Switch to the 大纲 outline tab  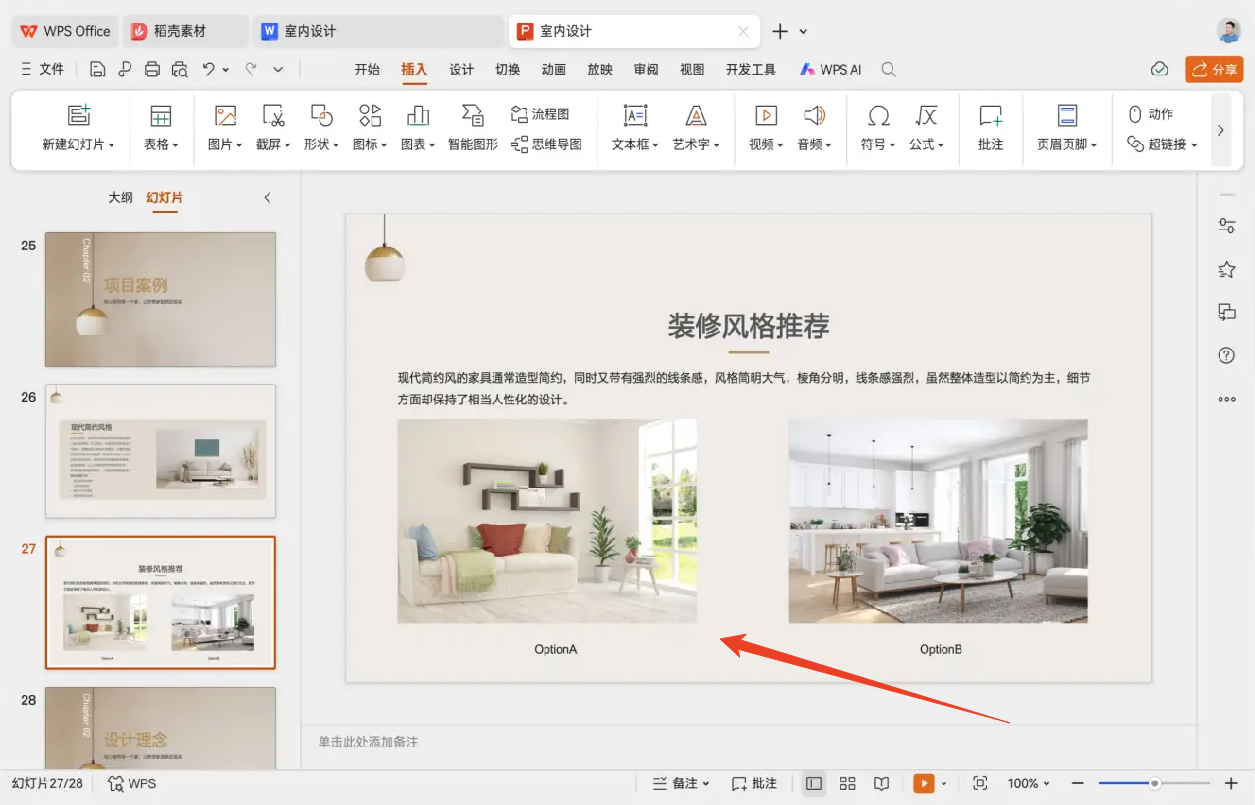[x=121, y=198]
